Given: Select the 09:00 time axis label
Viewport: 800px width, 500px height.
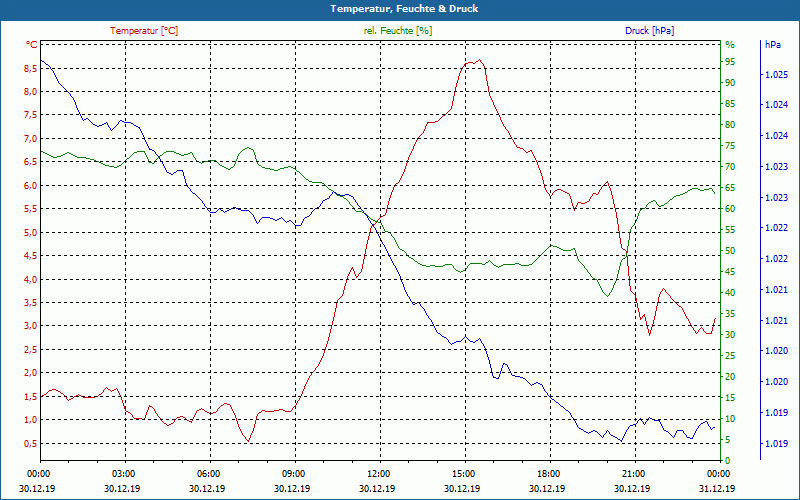Looking at the screenshot, I should 294,473.
